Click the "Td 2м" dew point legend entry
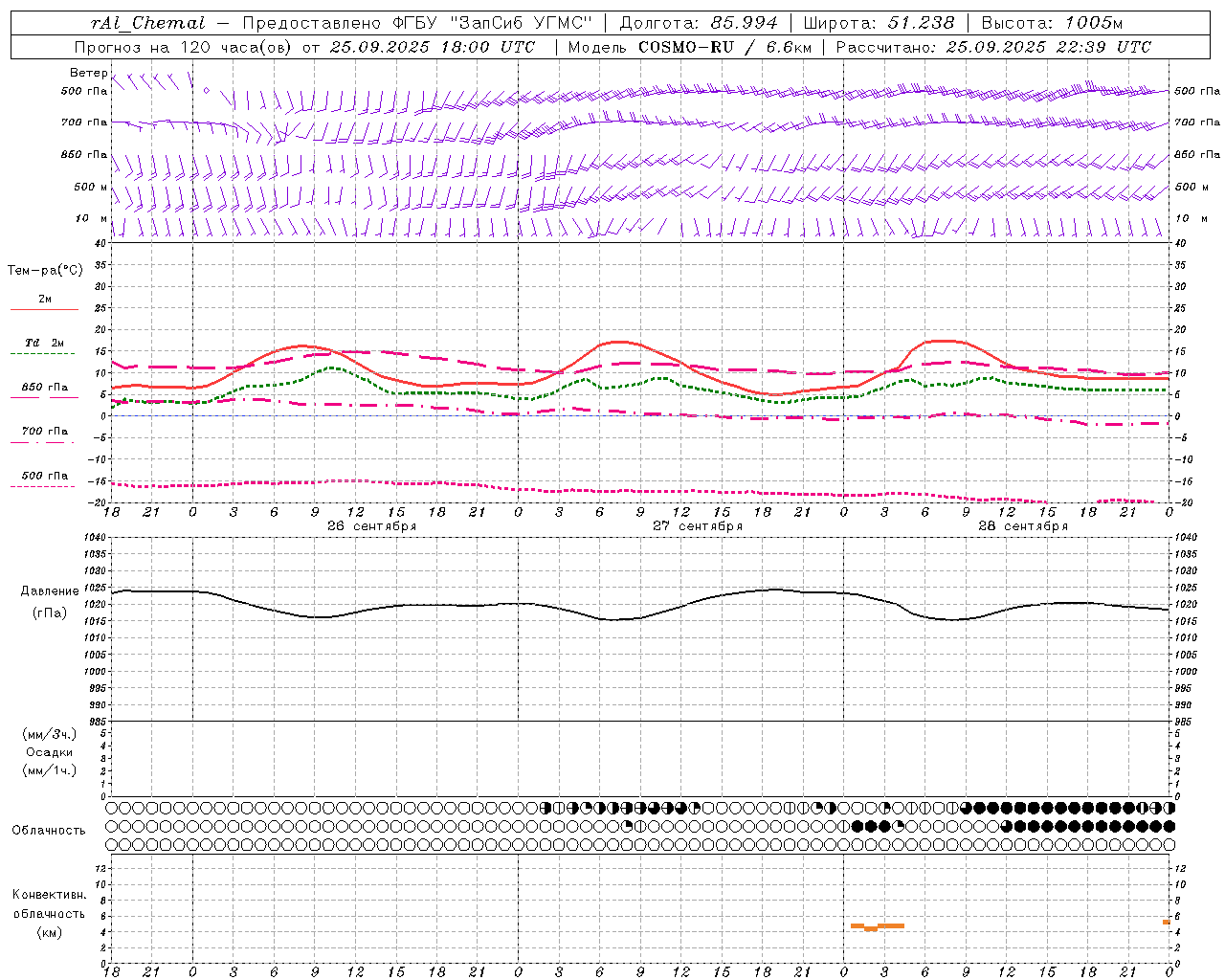1225x980 pixels. pos(44,343)
